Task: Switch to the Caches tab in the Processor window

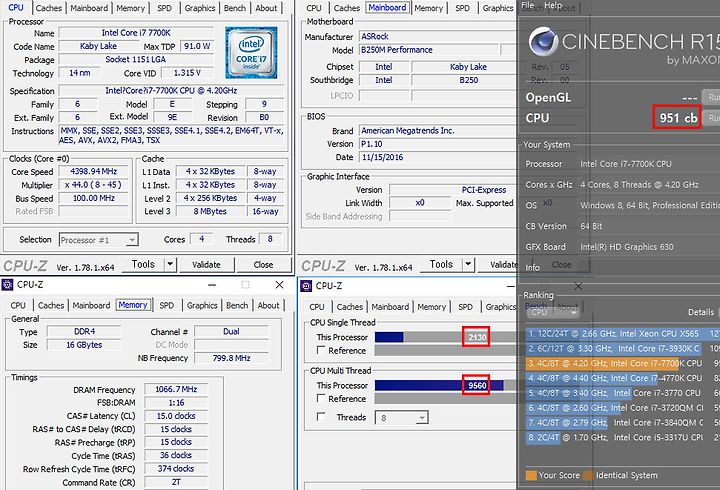Action: pos(49,8)
